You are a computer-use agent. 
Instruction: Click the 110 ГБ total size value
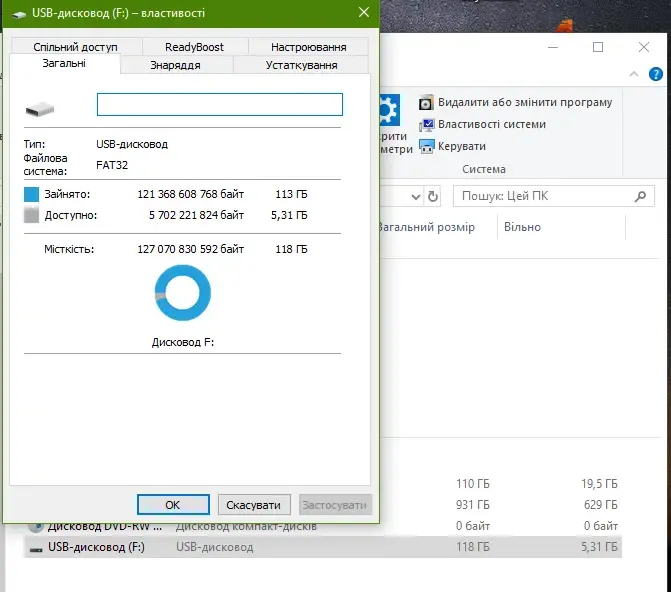click(x=472, y=484)
